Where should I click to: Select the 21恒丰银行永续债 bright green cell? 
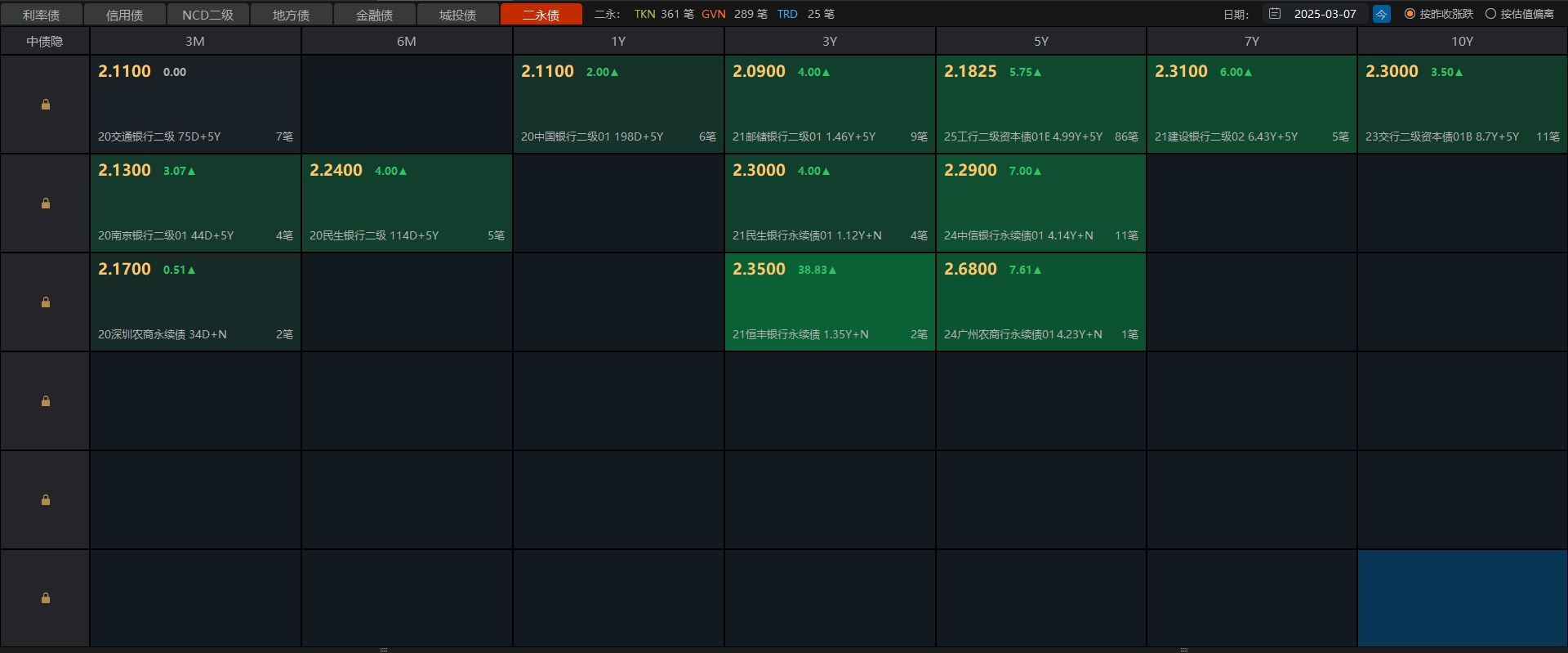[830, 302]
